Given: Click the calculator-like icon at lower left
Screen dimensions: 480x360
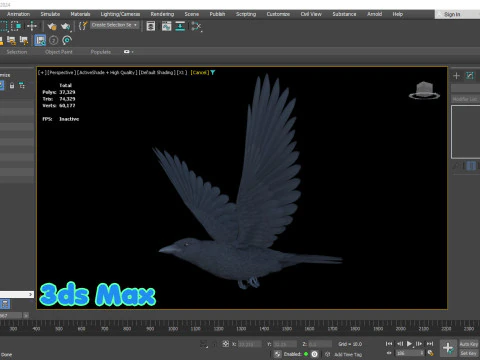Looking at the screenshot, I should click(5, 304).
